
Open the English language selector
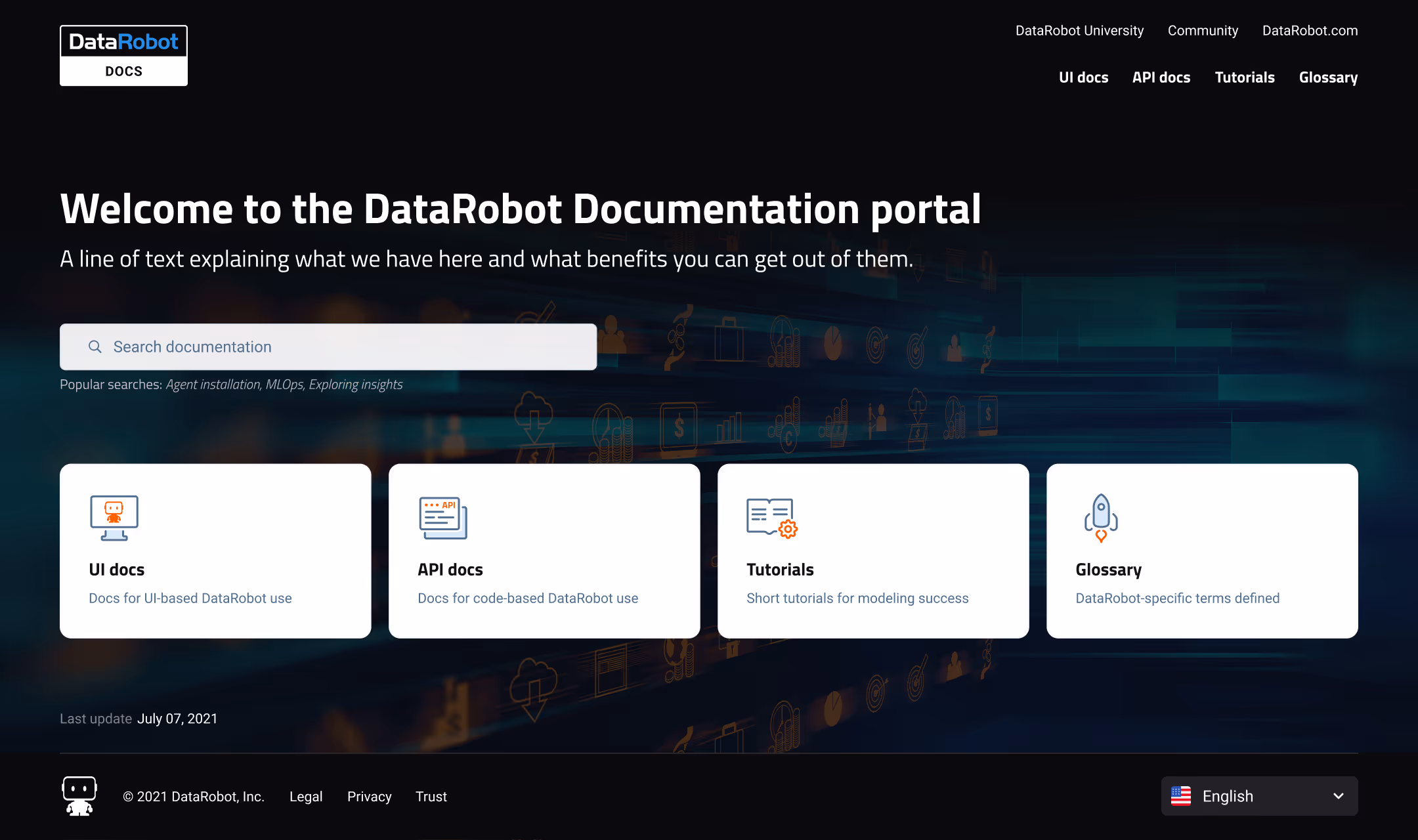pos(1259,796)
